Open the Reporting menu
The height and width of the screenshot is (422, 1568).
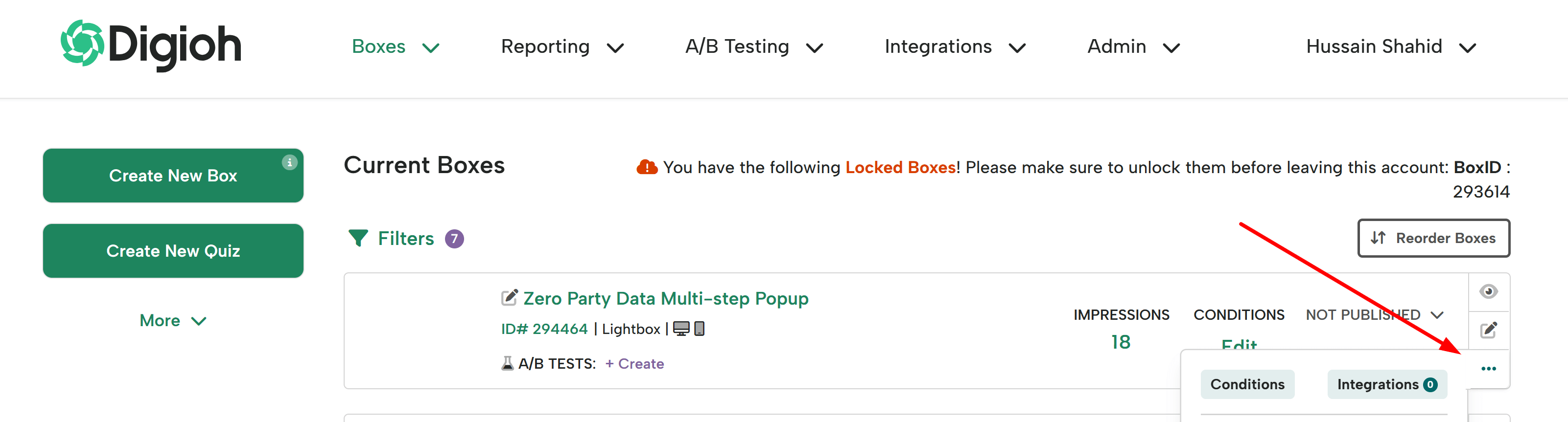coord(562,47)
